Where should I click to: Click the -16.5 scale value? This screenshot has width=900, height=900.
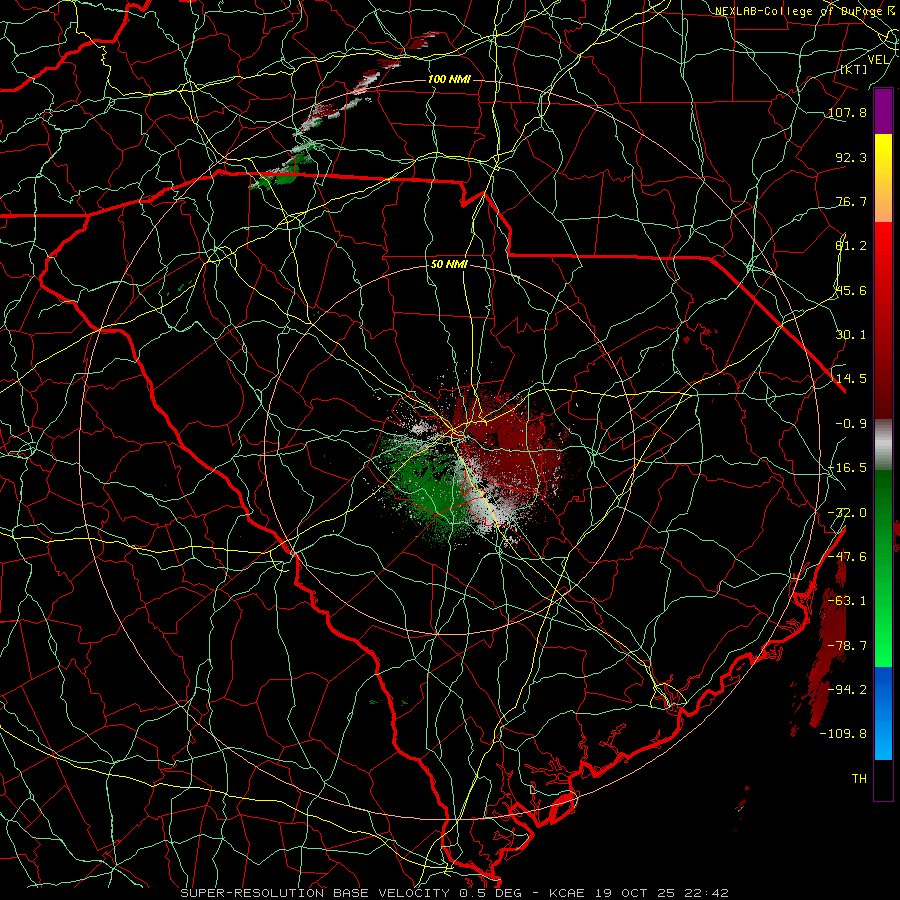point(847,468)
